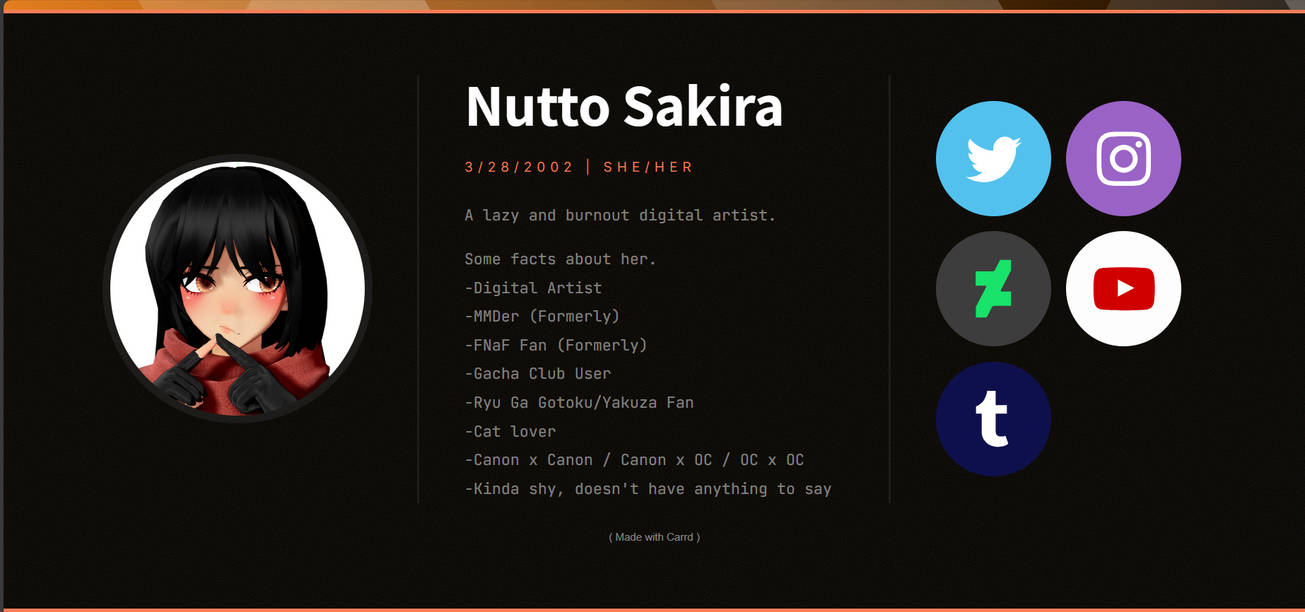Click the orange gradient top banner
The image size is (1305, 612).
tap(650, 8)
